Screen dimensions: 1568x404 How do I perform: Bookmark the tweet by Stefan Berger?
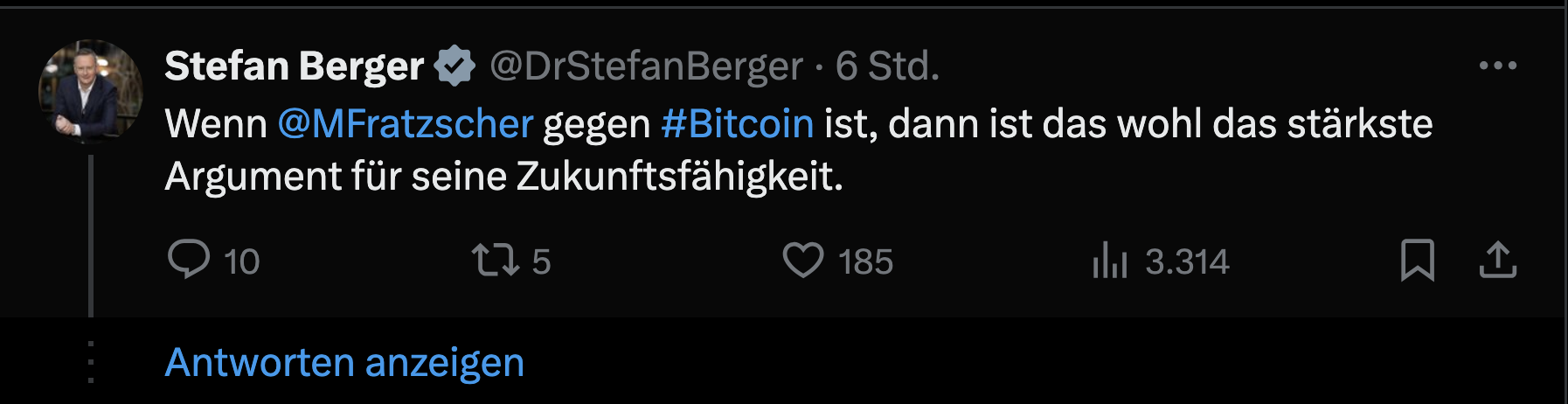tap(1417, 260)
